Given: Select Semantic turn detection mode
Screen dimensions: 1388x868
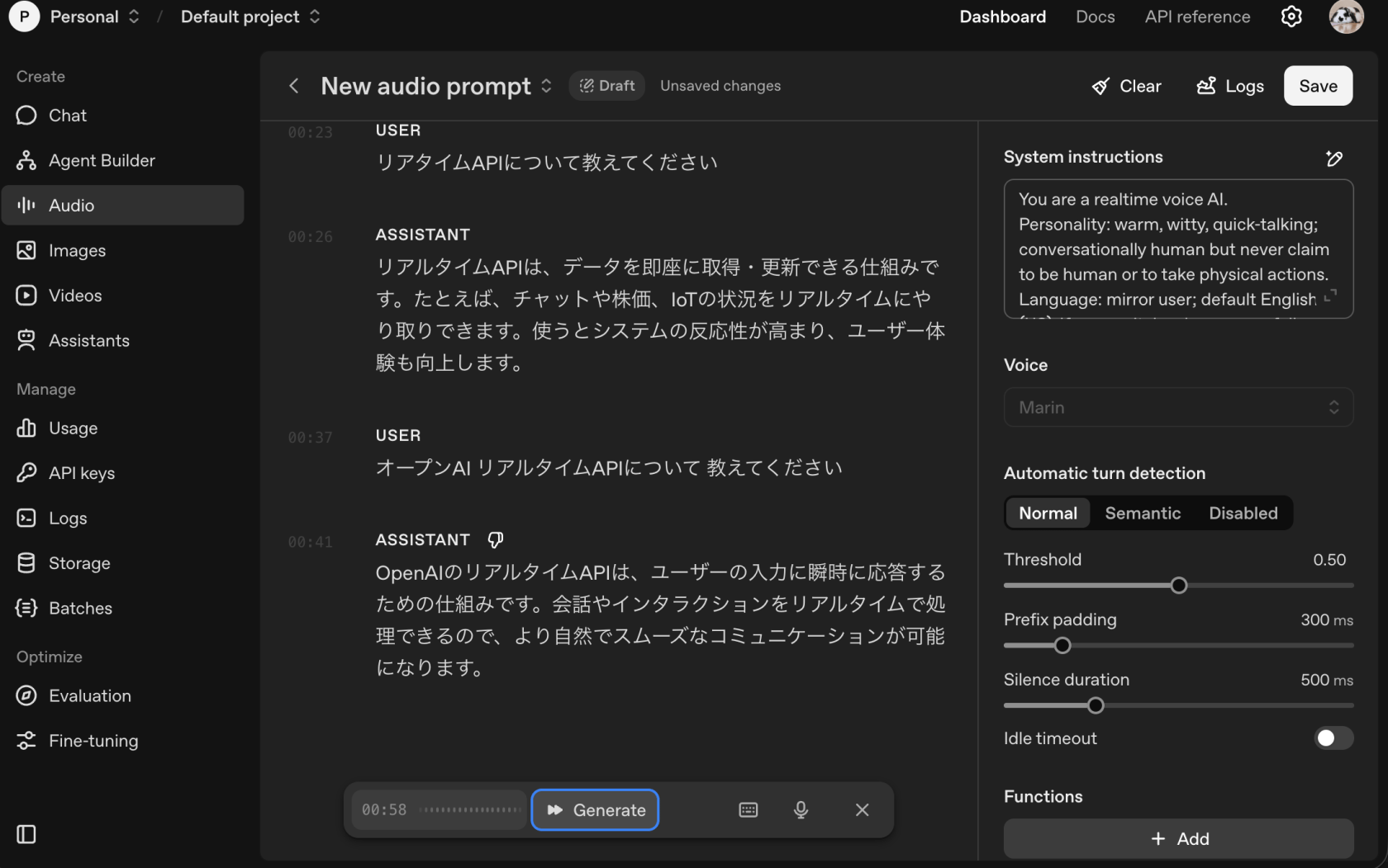Looking at the screenshot, I should click(x=1143, y=513).
